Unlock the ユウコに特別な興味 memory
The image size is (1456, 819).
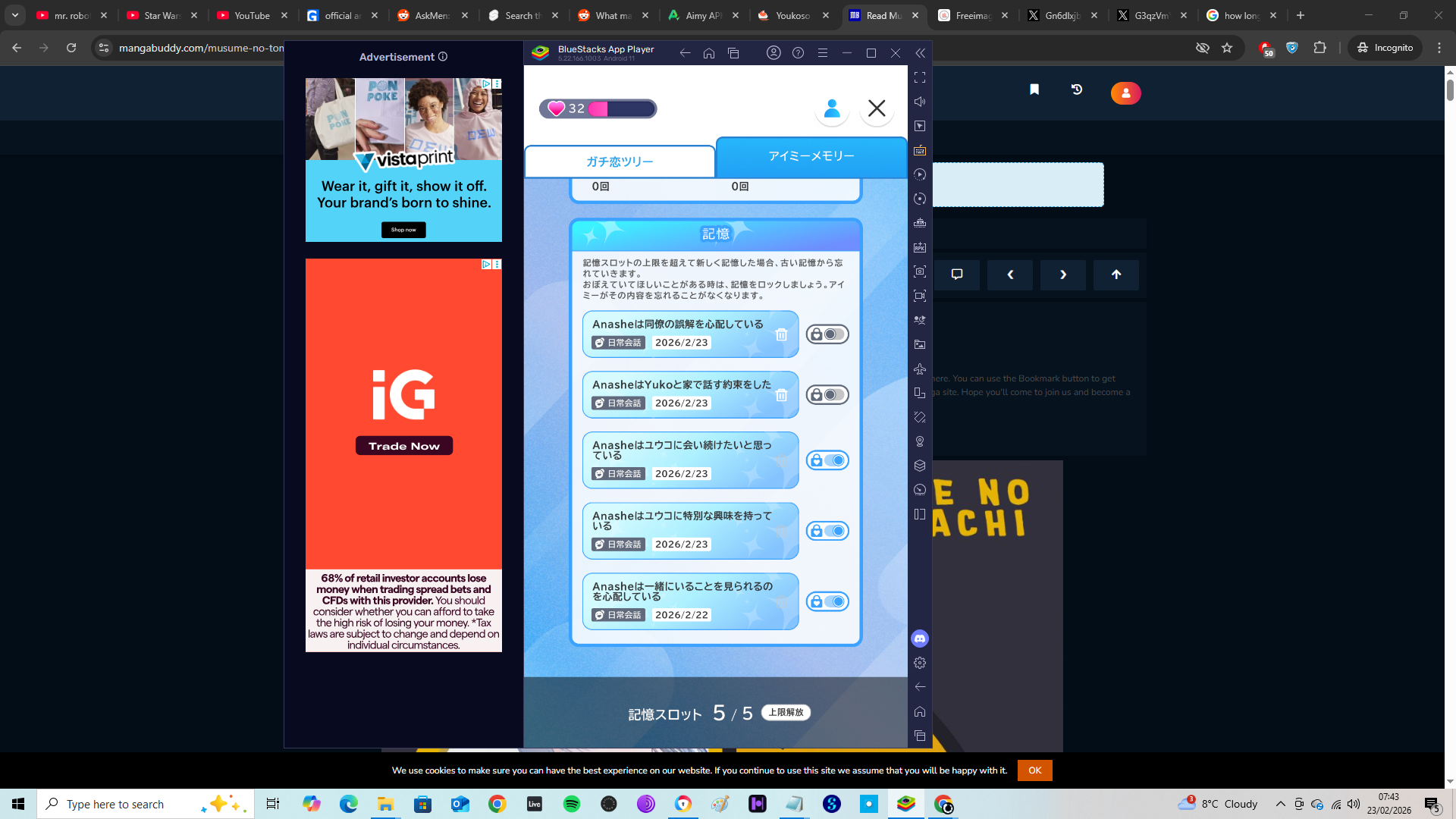click(x=827, y=531)
